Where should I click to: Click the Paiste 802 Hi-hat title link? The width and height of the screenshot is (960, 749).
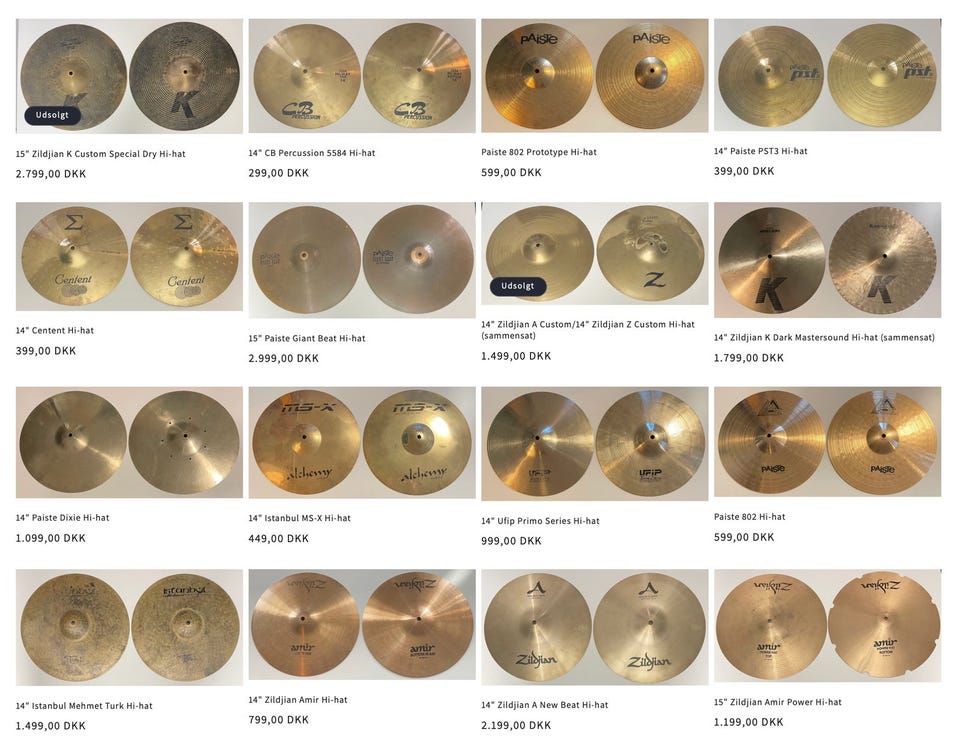point(749,517)
